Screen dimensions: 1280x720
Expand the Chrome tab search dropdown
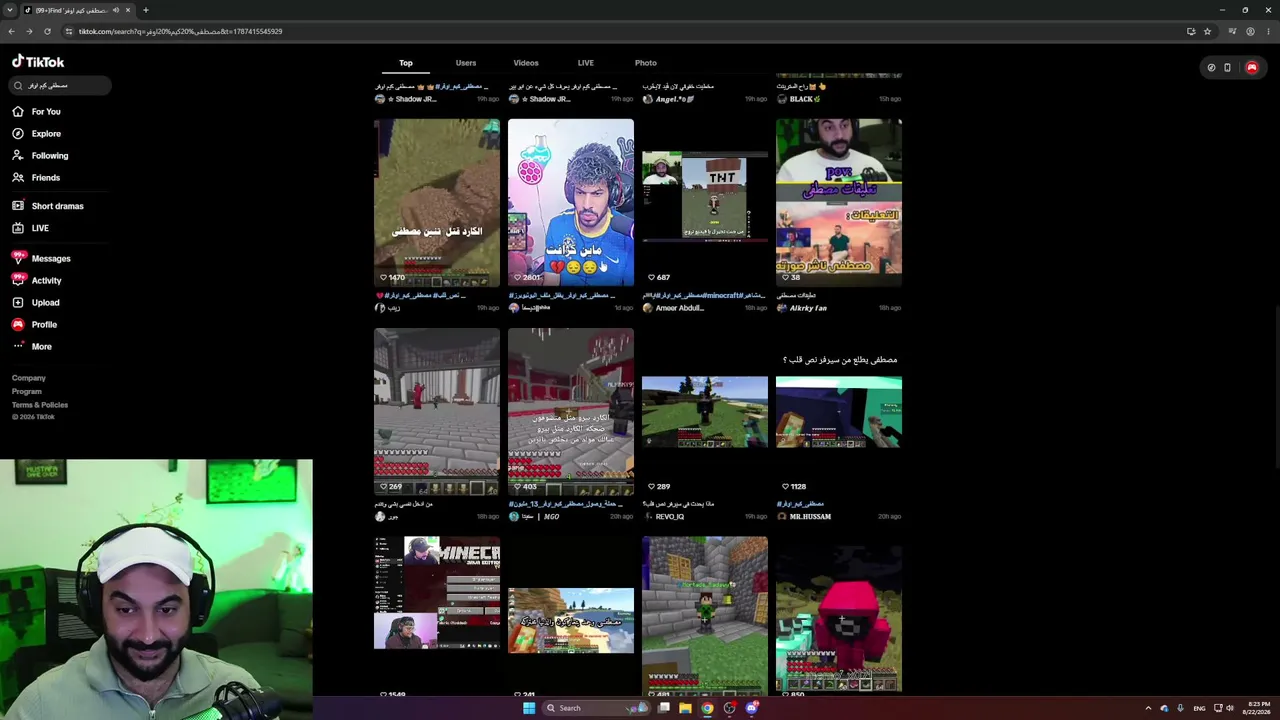pyautogui.click(x=11, y=10)
